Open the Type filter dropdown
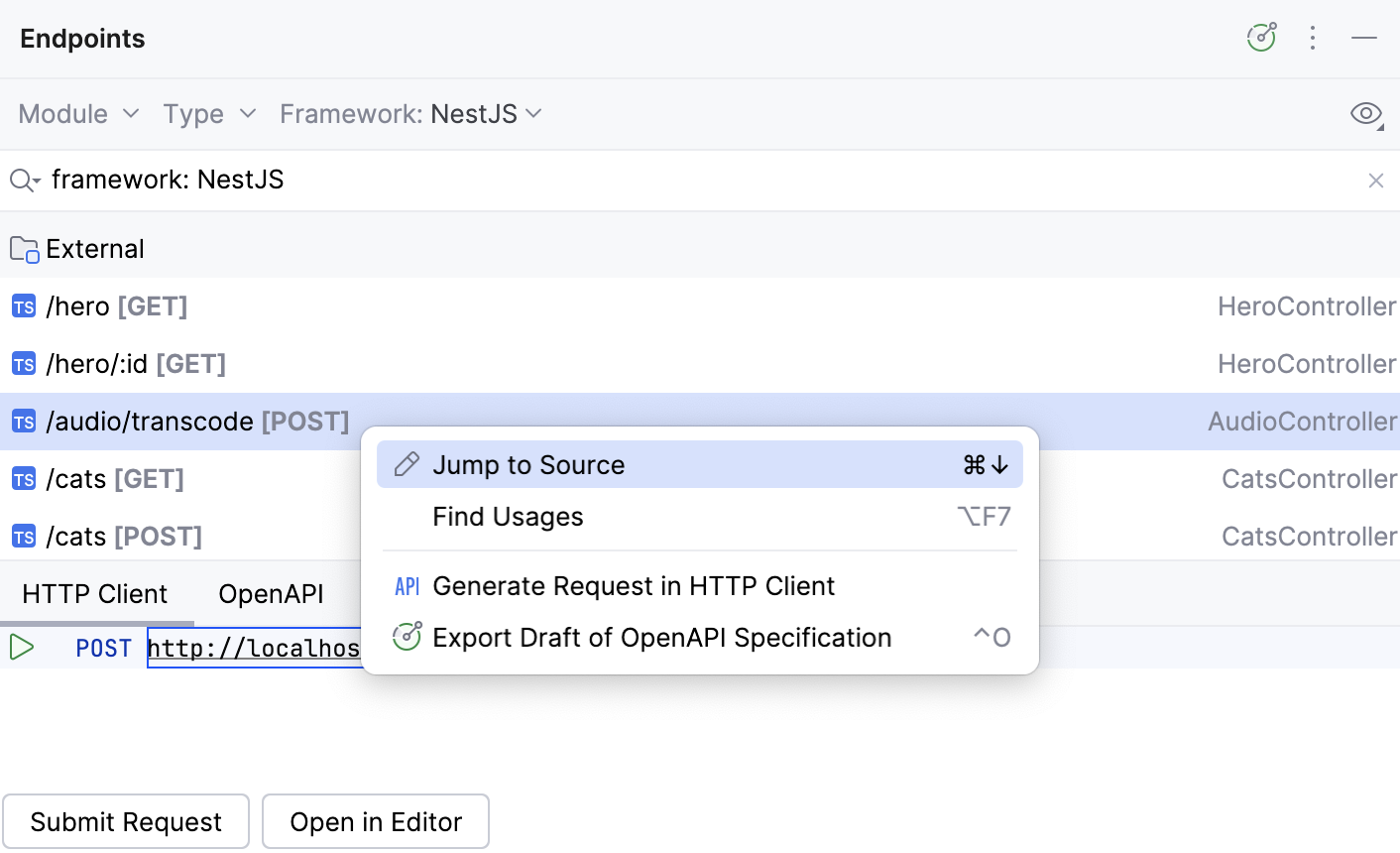The width and height of the screenshot is (1400, 853). [x=209, y=113]
